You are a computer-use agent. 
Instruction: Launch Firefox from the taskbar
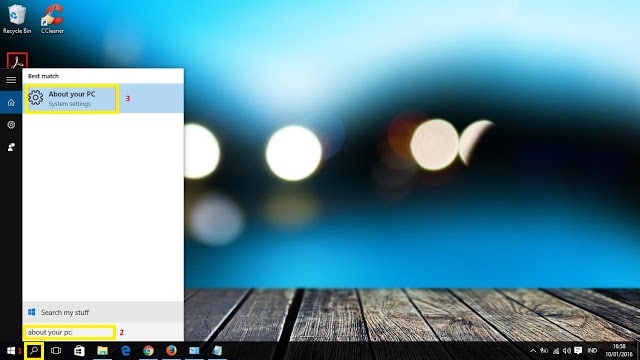(x=171, y=351)
